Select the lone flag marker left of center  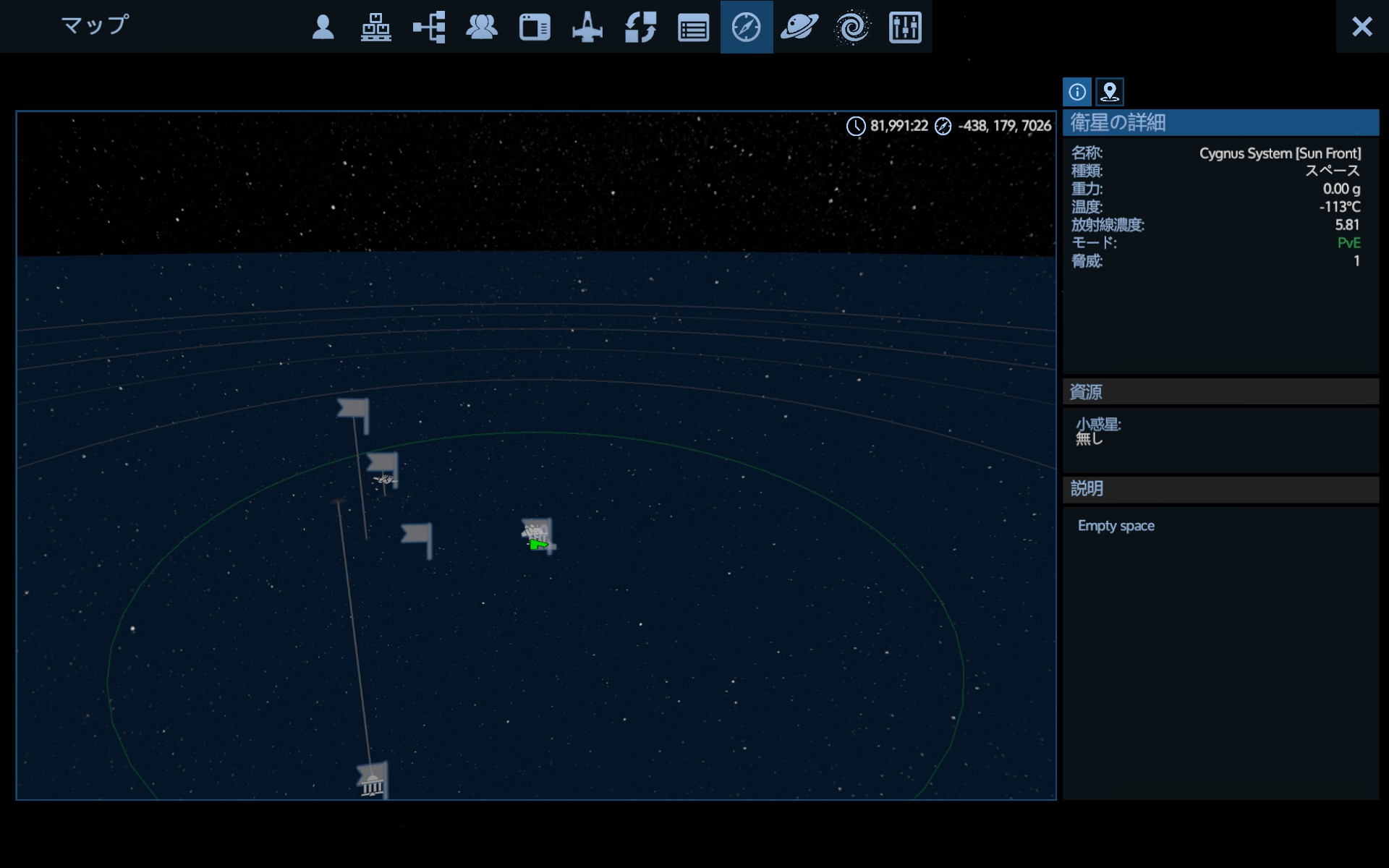pos(417,540)
